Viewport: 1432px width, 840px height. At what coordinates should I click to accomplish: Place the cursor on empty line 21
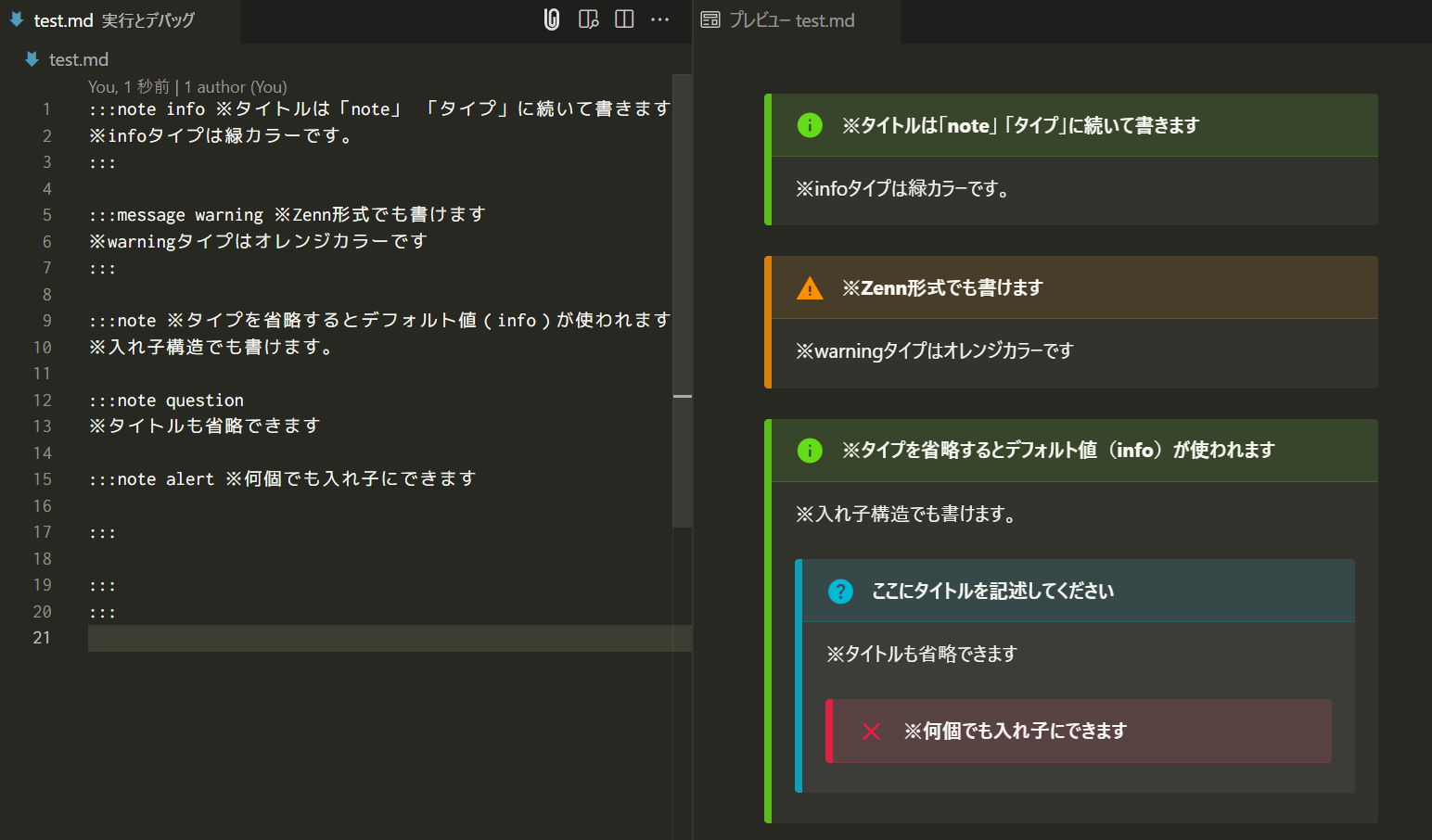185,638
